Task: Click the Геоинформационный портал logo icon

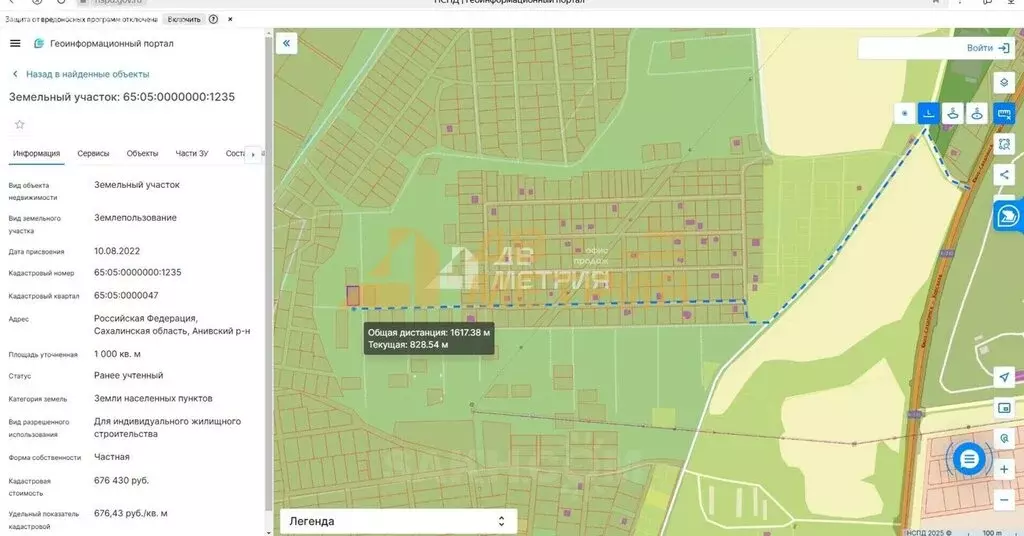Action: (39, 44)
